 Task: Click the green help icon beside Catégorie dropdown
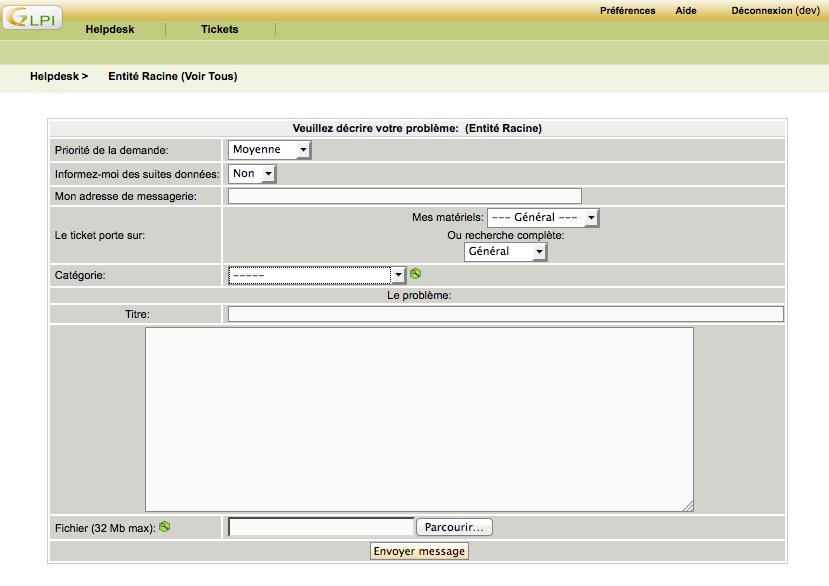click(x=416, y=273)
